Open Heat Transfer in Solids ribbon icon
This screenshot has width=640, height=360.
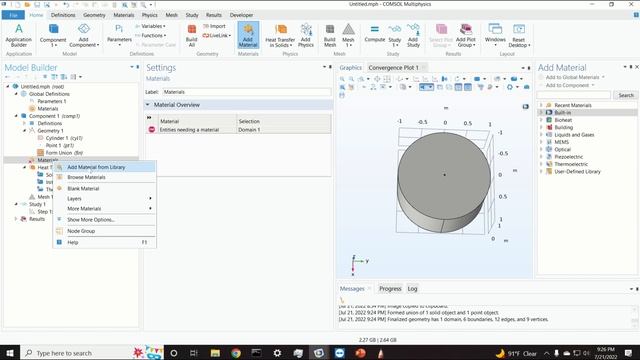[x=280, y=35]
